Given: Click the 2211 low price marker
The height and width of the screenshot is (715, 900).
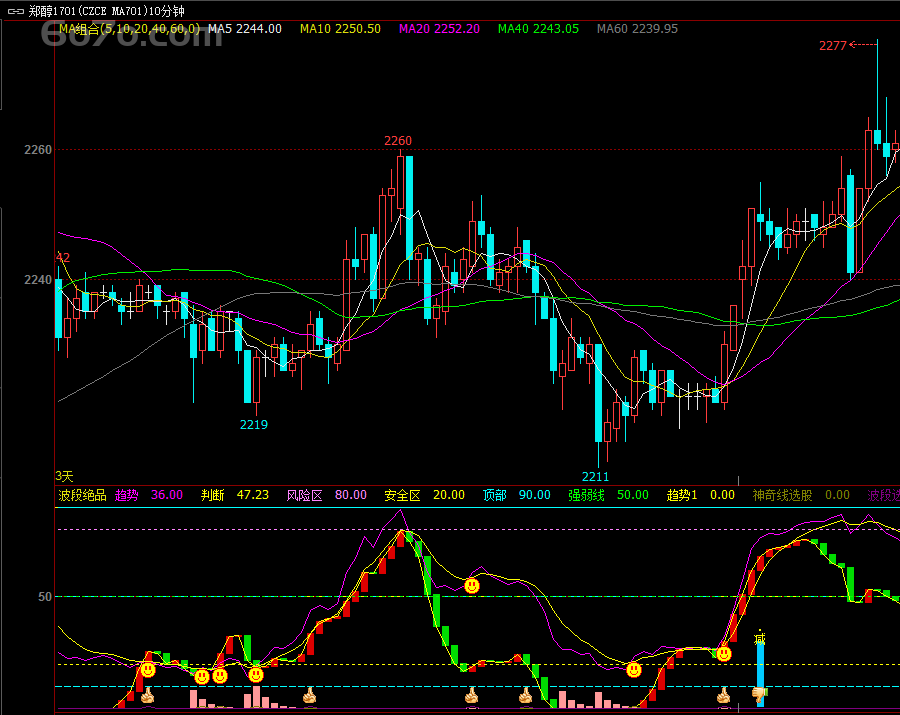Looking at the screenshot, I should [x=596, y=476].
